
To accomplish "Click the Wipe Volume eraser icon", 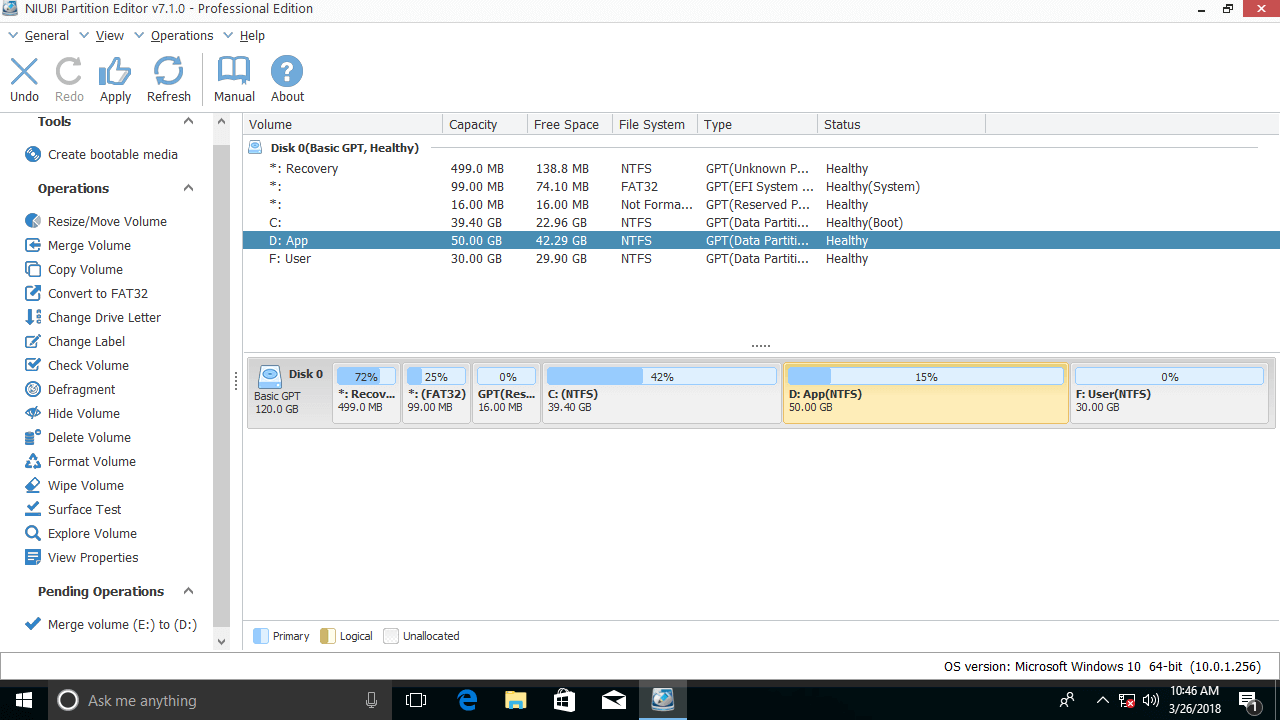I will pos(33,485).
